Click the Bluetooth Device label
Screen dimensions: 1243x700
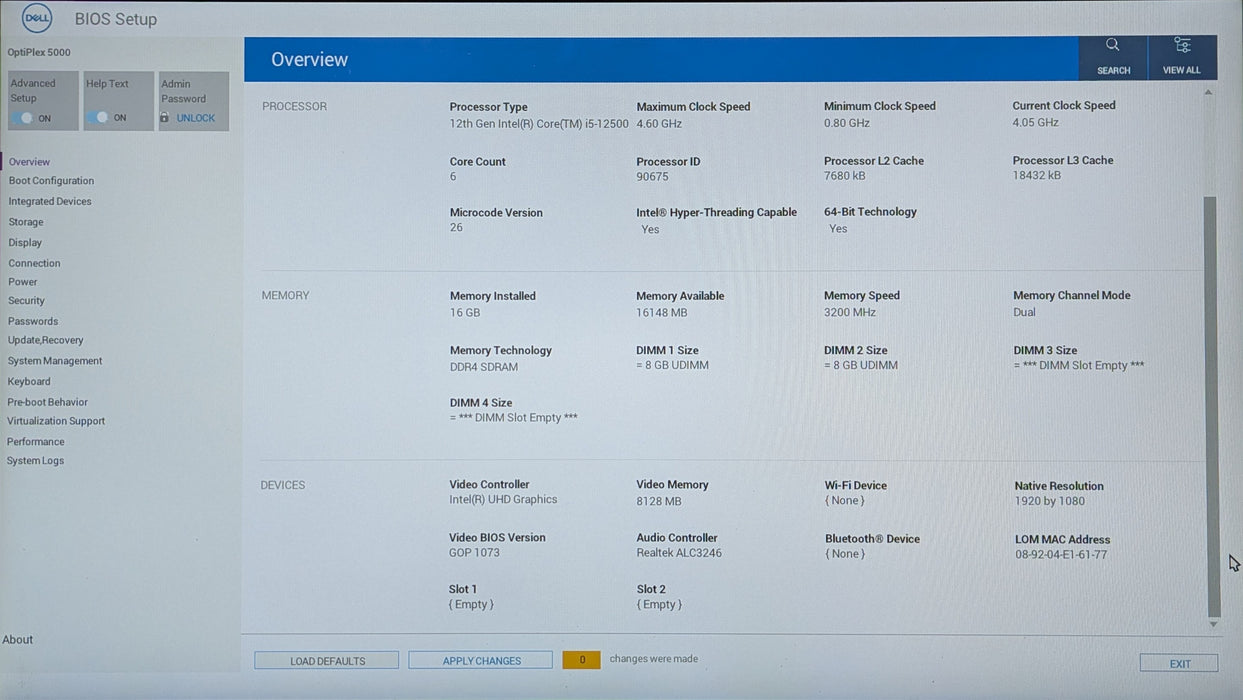(872, 539)
